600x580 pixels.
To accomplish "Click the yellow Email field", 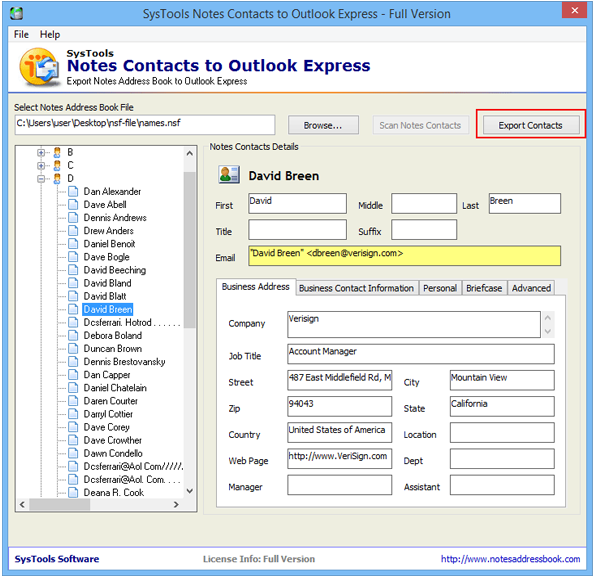I will point(404,256).
